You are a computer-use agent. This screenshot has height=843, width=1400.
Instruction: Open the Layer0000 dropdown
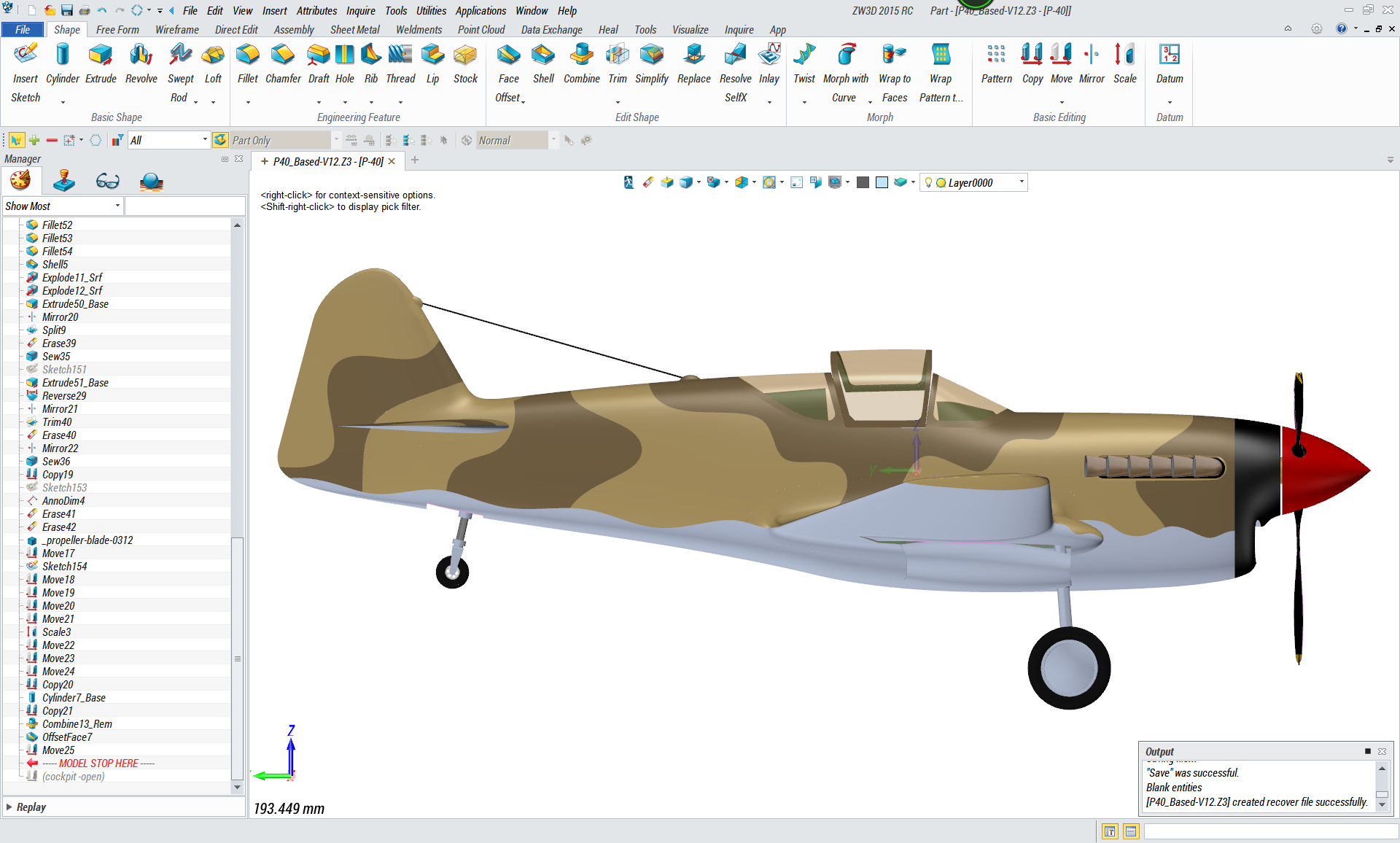(x=1021, y=182)
